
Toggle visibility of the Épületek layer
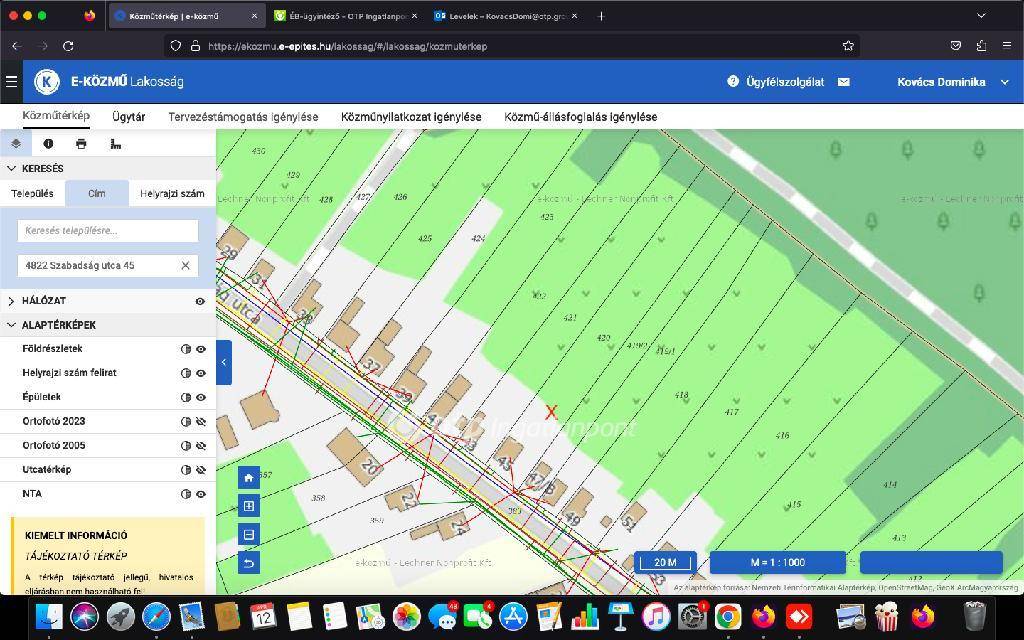(201, 397)
